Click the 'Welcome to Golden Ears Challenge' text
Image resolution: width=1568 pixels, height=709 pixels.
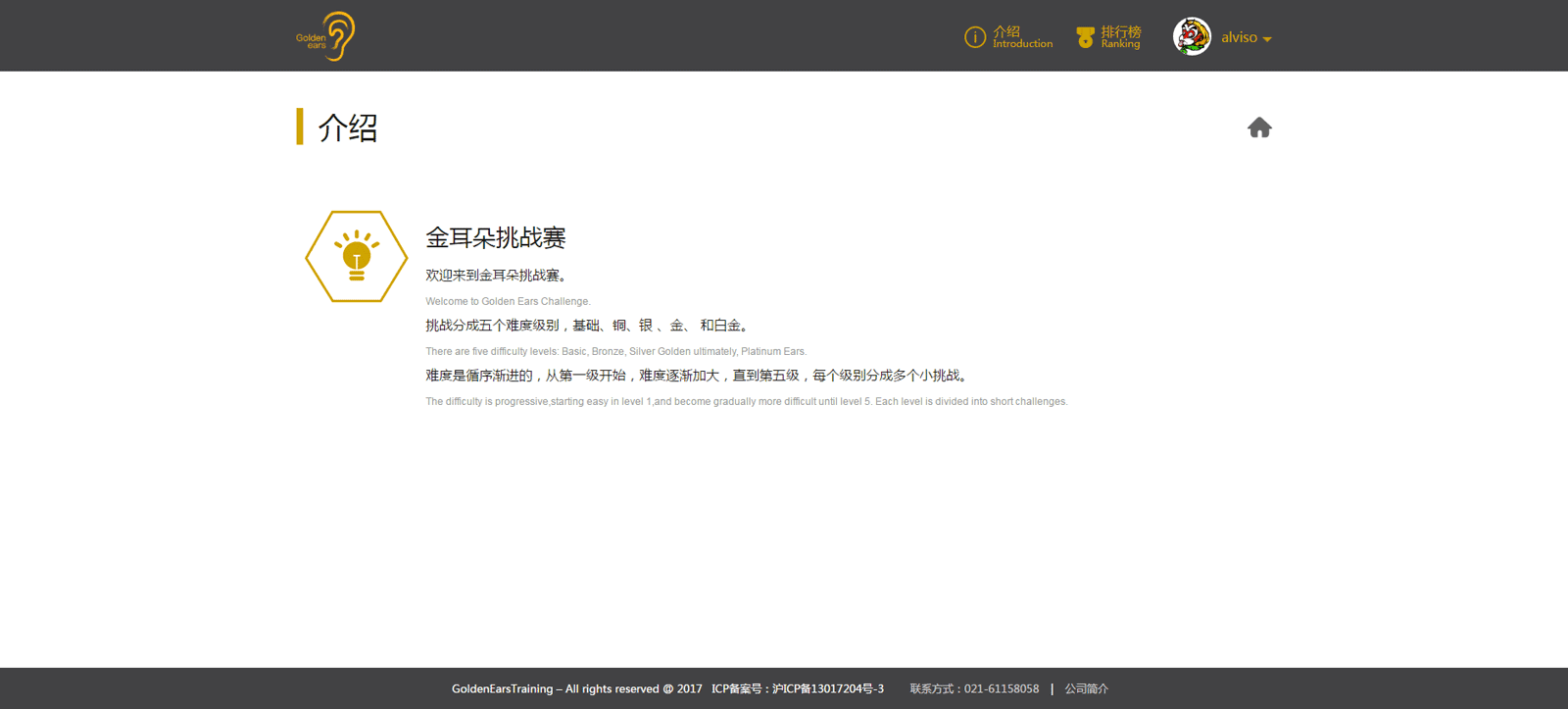[x=508, y=301]
